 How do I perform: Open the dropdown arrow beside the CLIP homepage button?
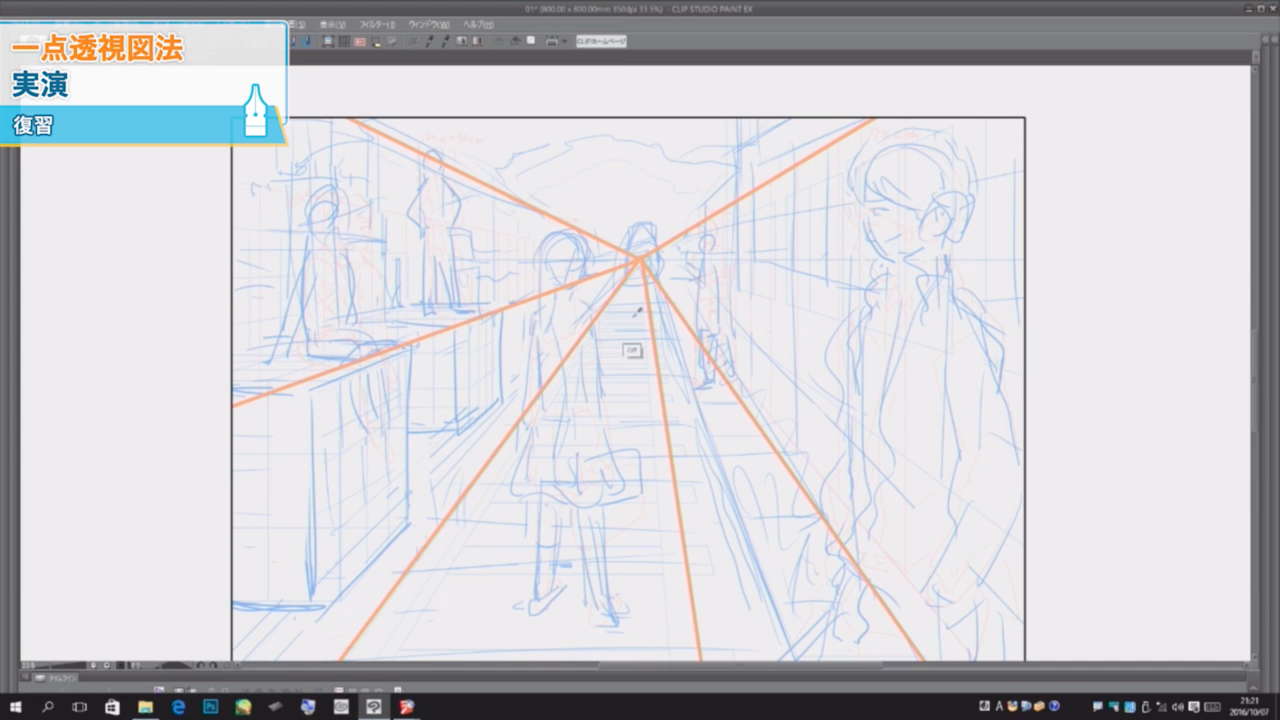pyautogui.click(x=565, y=41)
